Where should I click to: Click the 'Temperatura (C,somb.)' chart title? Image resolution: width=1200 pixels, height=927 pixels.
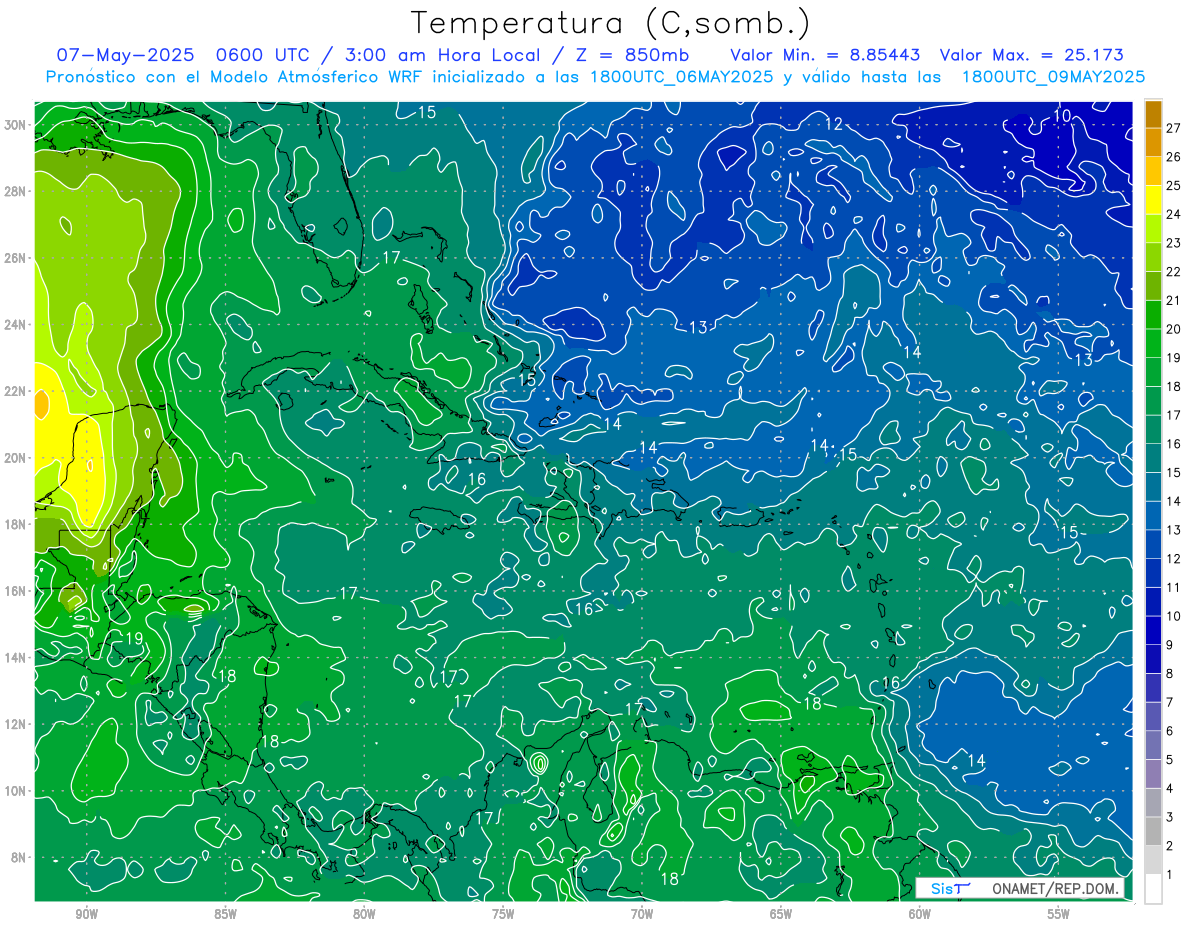(x=611, y=23)
